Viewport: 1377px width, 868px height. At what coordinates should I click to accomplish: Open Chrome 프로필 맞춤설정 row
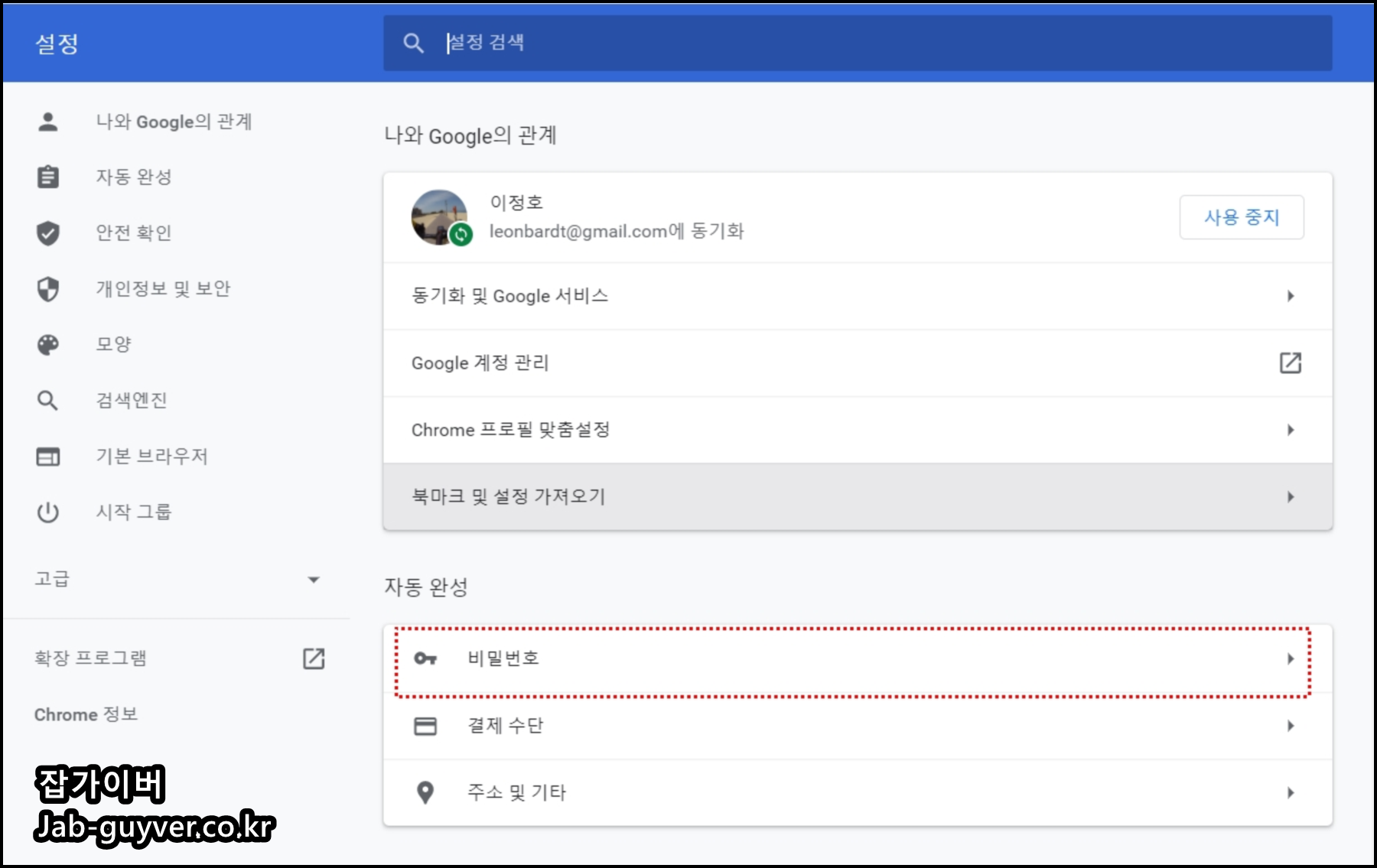(858, 430)
